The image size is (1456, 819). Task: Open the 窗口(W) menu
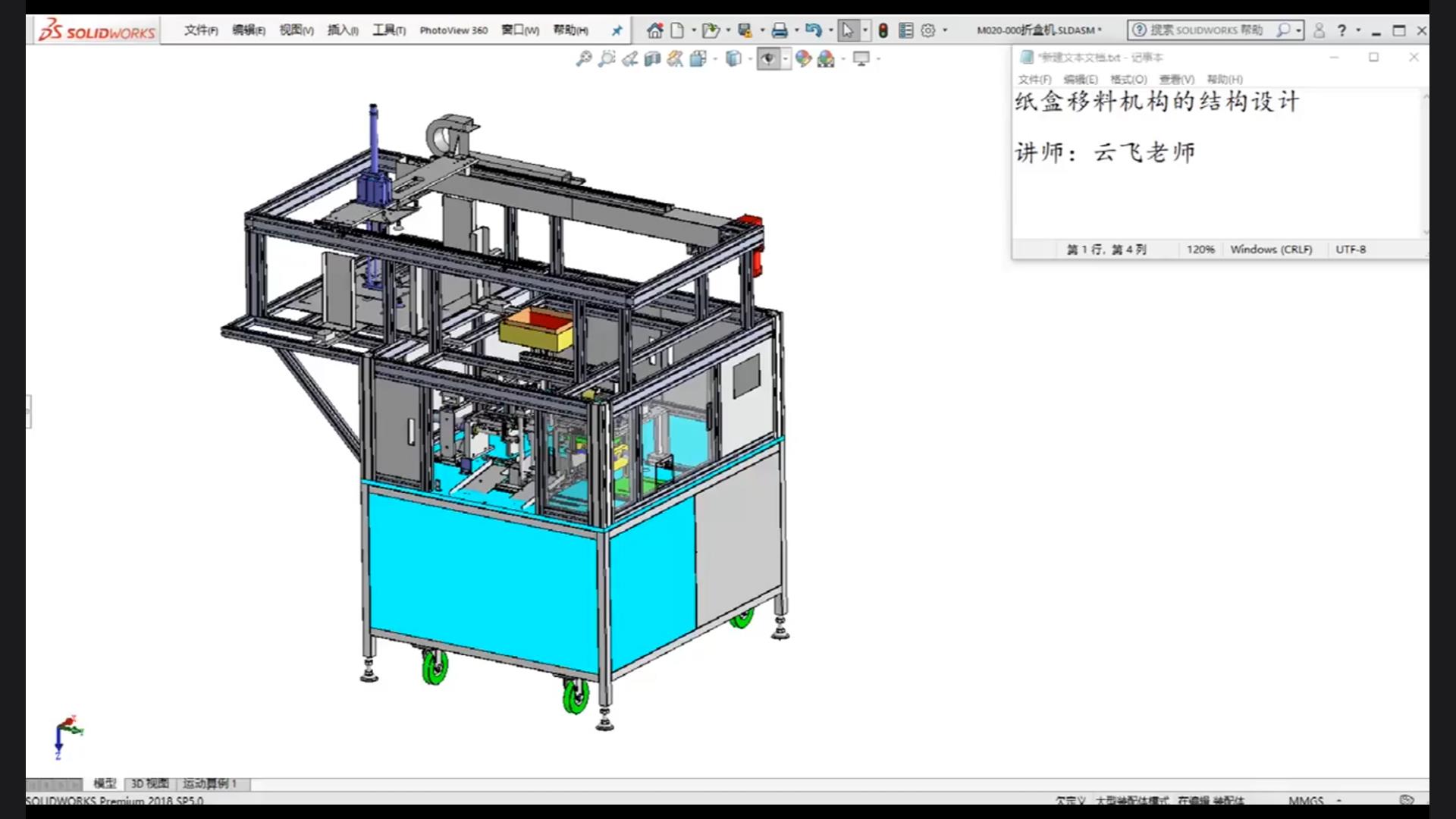click(520, 30)
